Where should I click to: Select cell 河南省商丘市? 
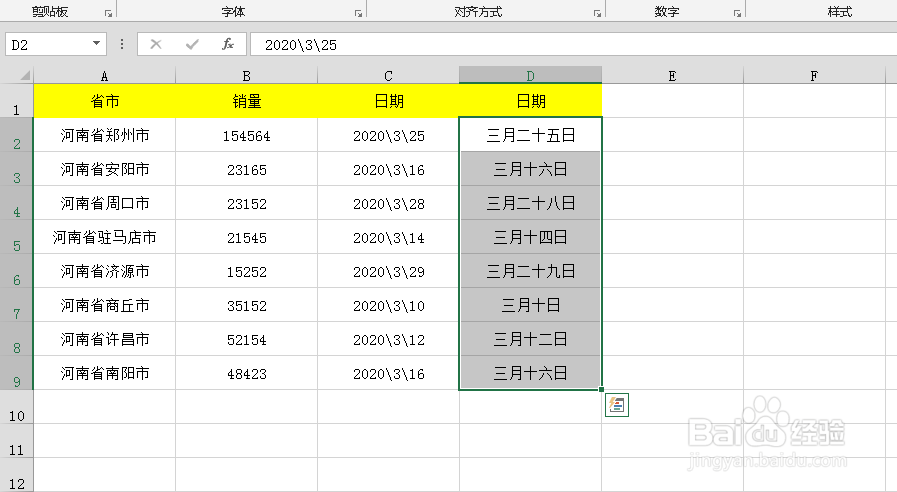pos(104,305)
